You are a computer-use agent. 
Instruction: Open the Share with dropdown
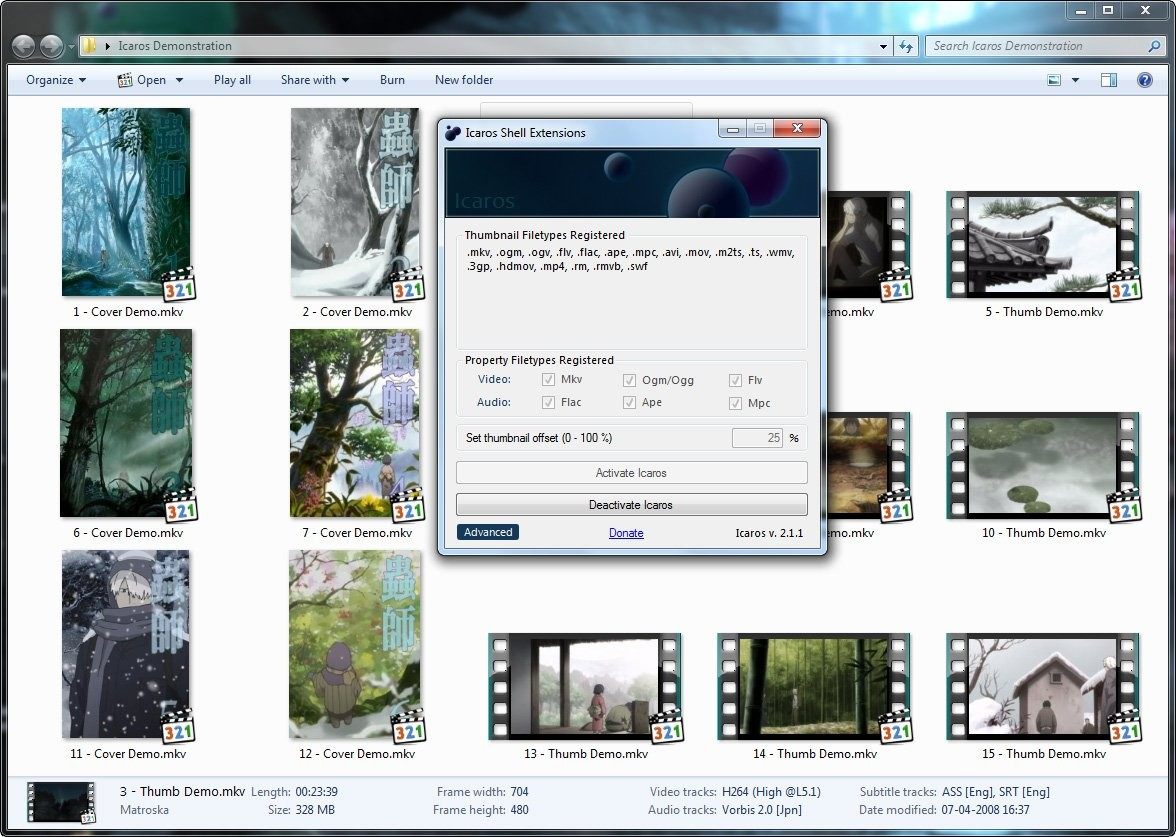314,80
